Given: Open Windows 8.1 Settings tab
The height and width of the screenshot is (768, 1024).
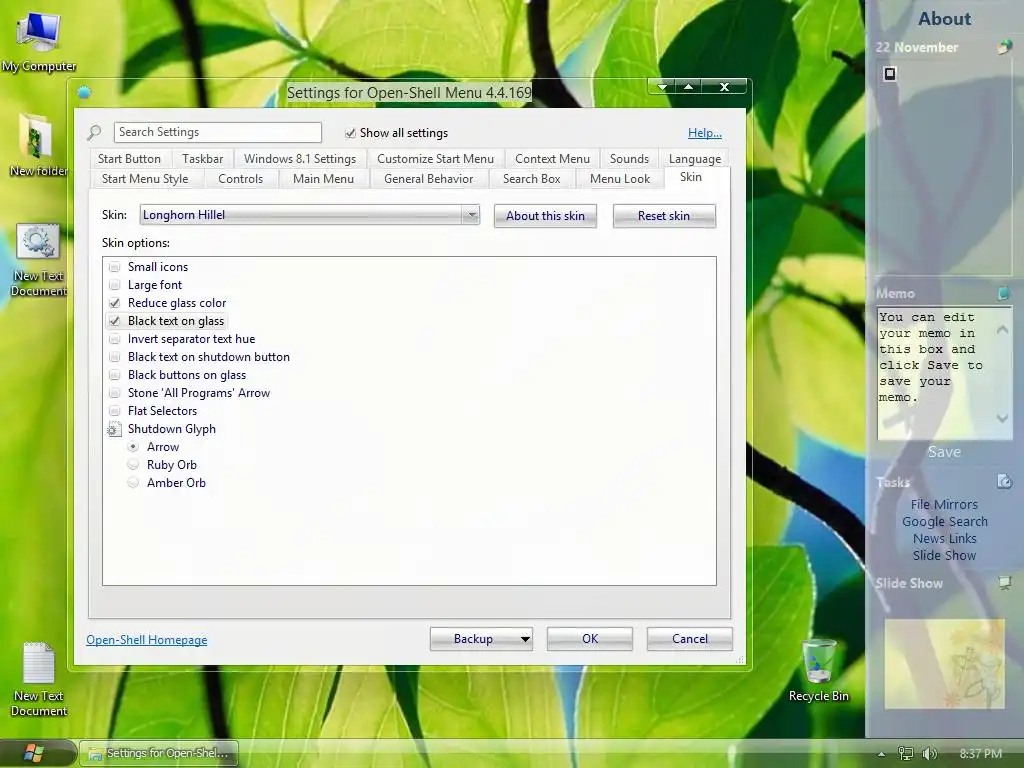Looking at the screenshot, I should click(x=300, y=159).
